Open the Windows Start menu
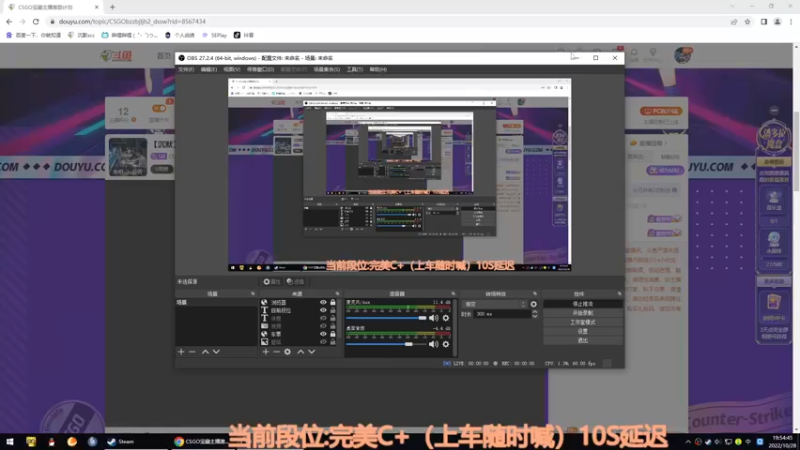 click(10, 441)
